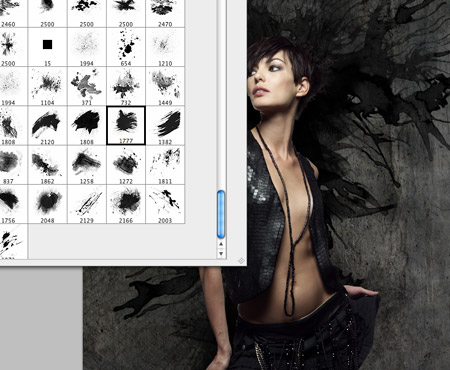450x370 pixels.
Task: Click the scrollbar down arrow
Action: tap(221, 254)
